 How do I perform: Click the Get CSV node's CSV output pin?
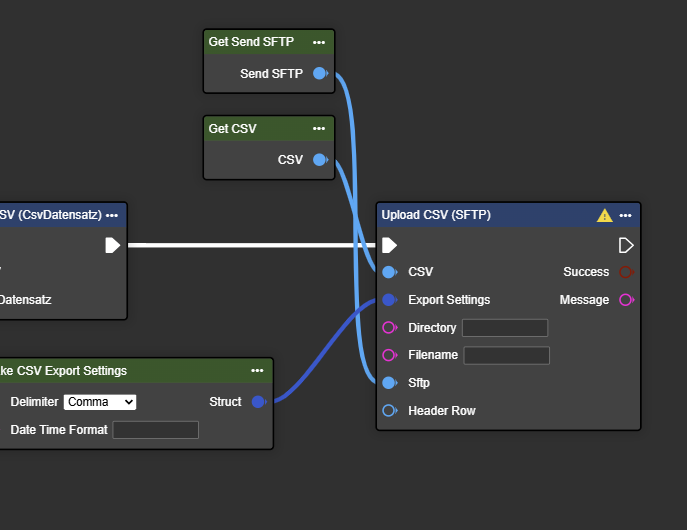tap(320, 160)
